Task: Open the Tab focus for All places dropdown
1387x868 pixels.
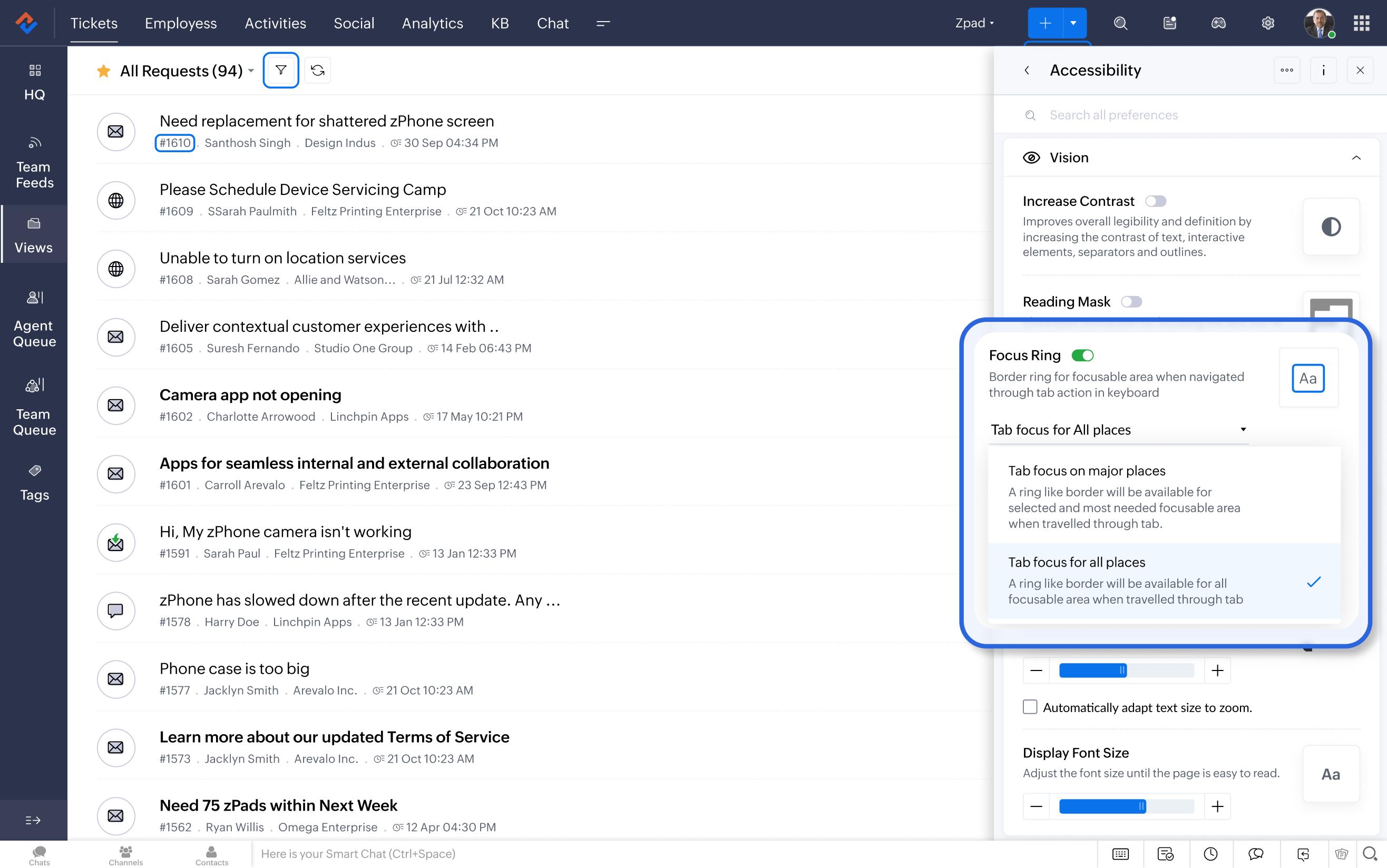Action: click(1118, 429)
